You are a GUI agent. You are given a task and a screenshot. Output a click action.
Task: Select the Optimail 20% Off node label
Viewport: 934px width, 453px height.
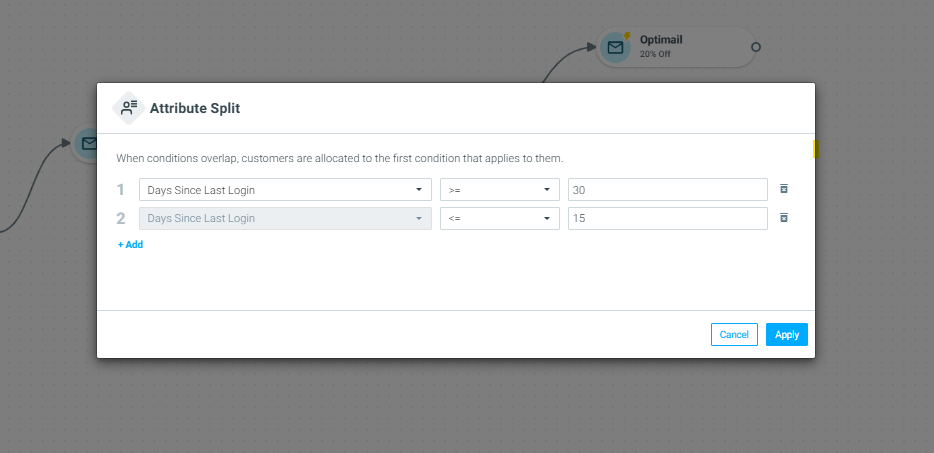[661, 46]
